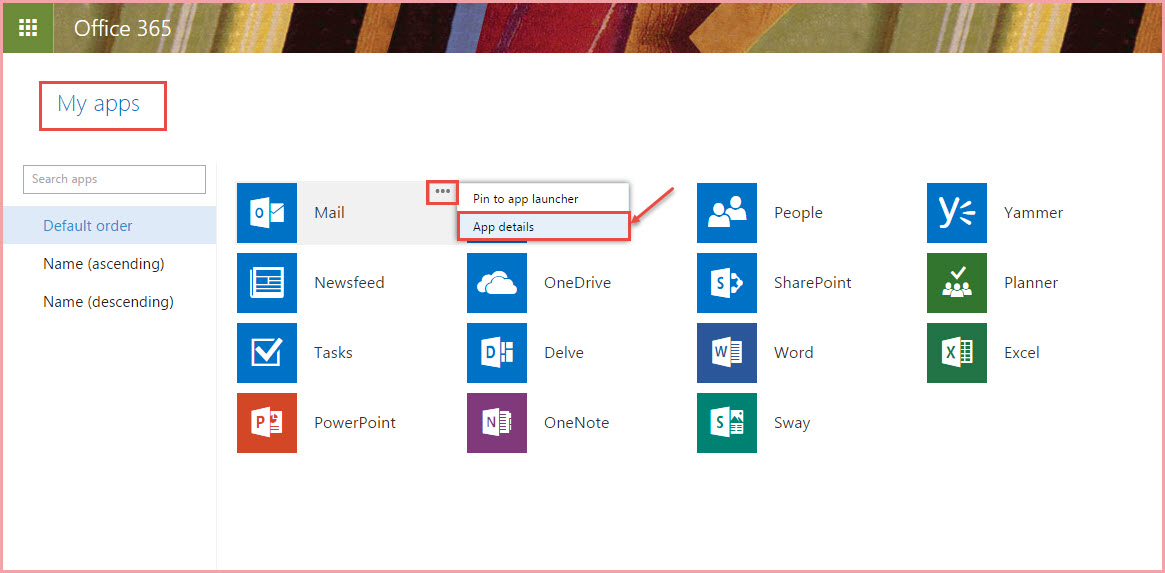Click the Mail Outlook icon
1165x573 pixels.
tap(267, 213)
